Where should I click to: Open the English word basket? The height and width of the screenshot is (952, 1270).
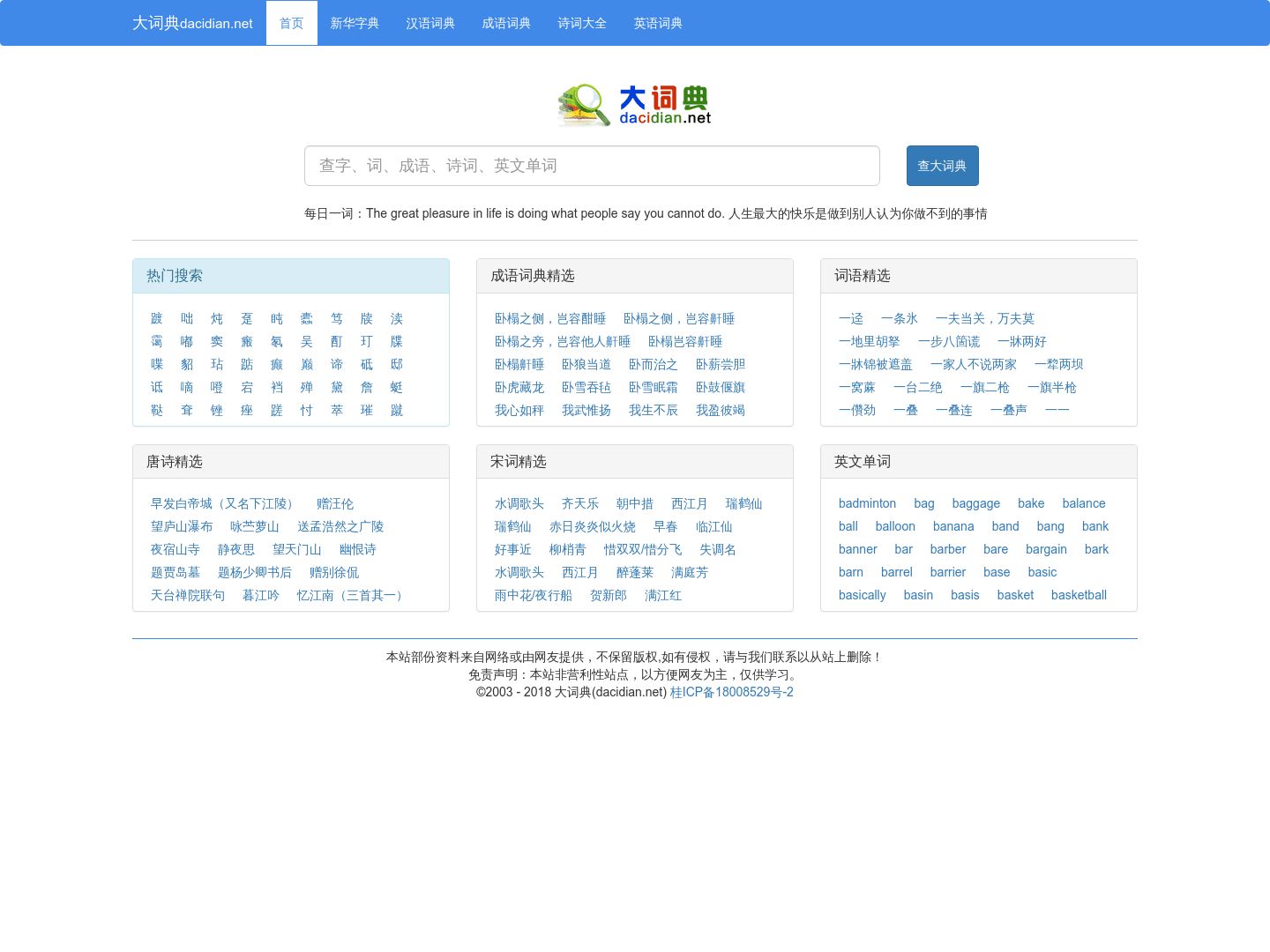(1016, 595)
